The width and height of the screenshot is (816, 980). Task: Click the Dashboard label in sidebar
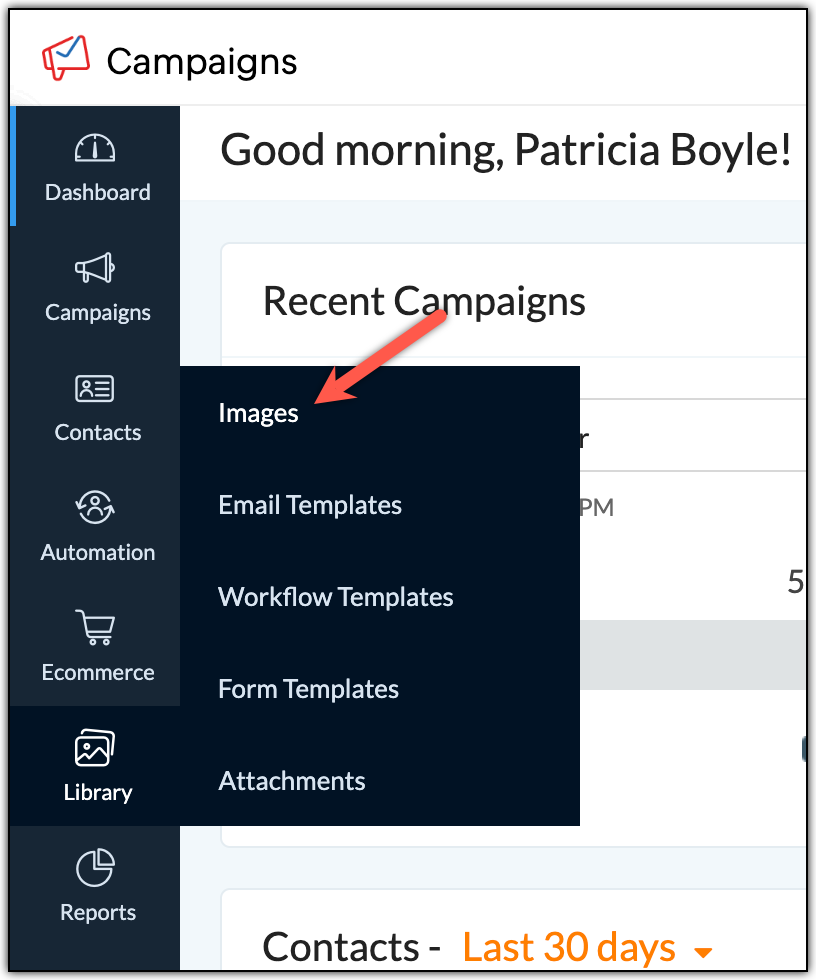tap(98, 192)
